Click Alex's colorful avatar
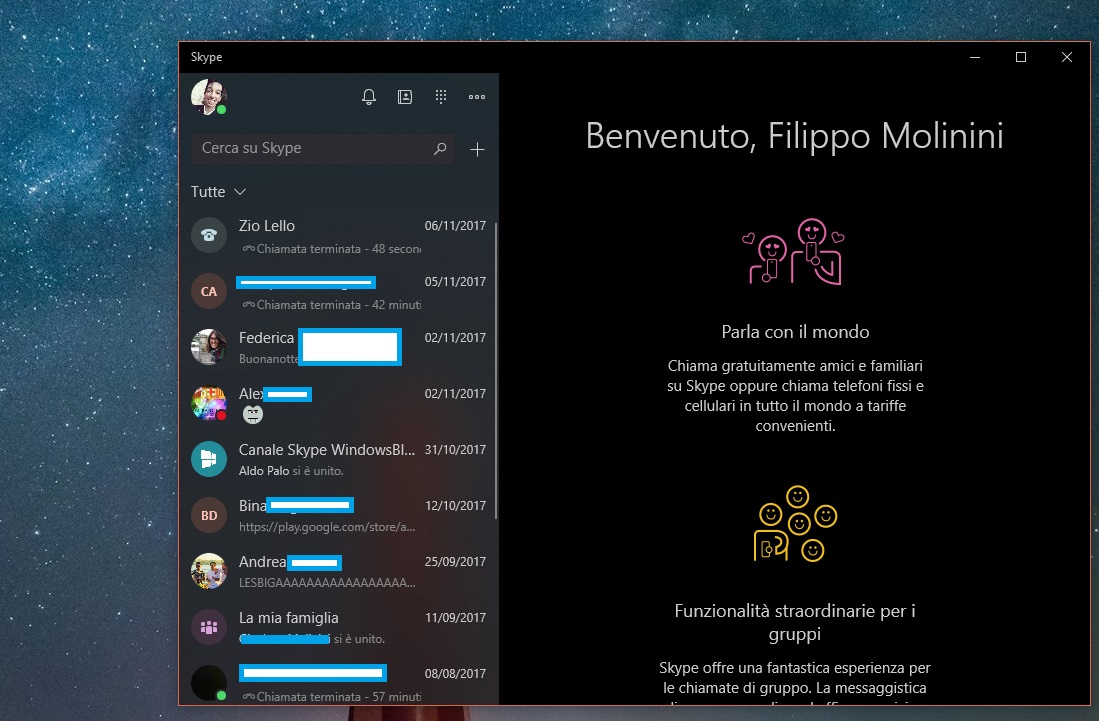This screenshot has height=721, width=1099. point(209,403)
